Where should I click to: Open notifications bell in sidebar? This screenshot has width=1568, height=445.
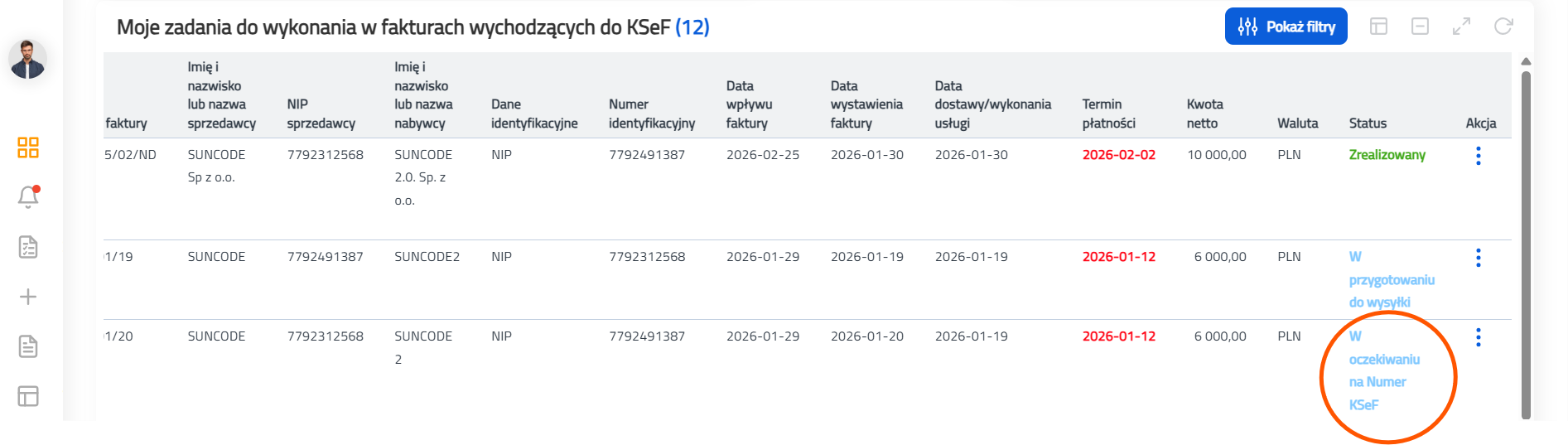point(28,197)
